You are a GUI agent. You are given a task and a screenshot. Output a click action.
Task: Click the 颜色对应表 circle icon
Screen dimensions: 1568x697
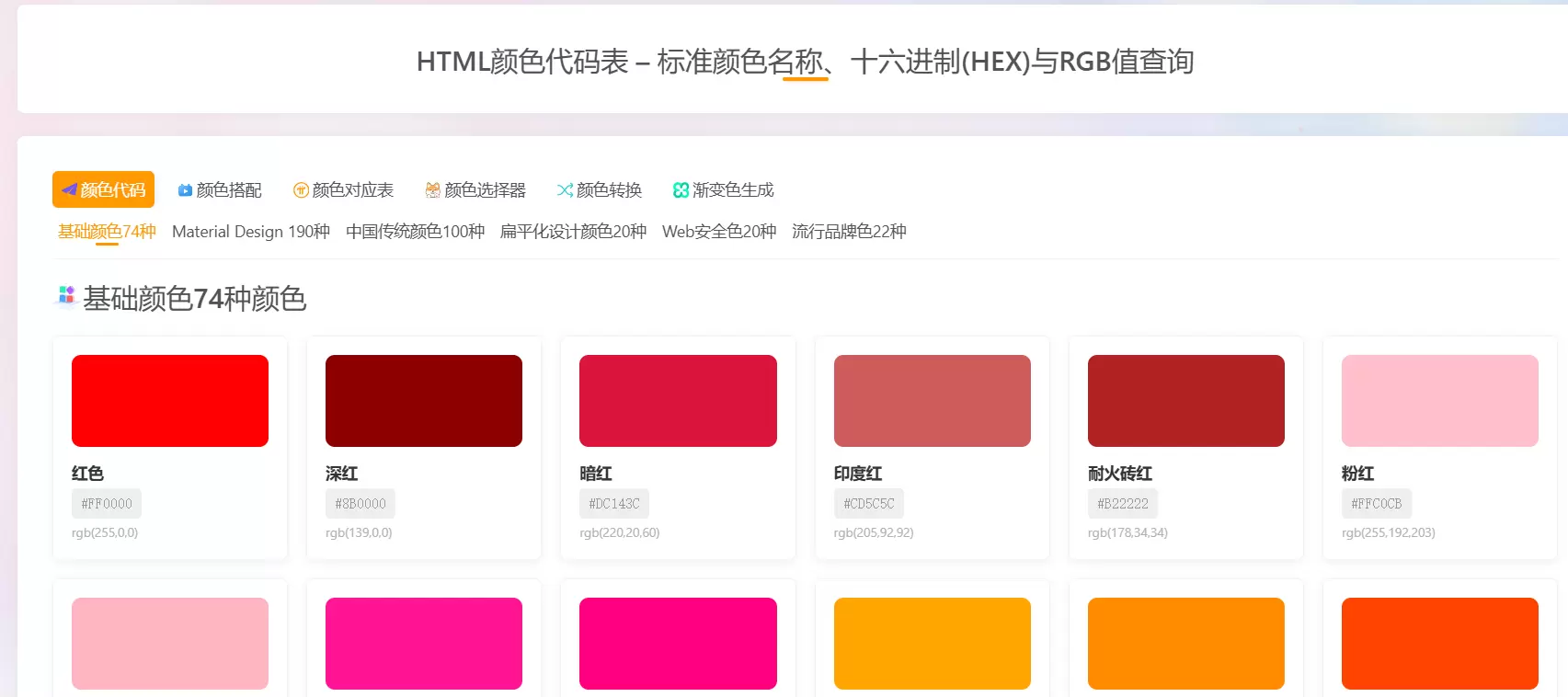point(301,190)
